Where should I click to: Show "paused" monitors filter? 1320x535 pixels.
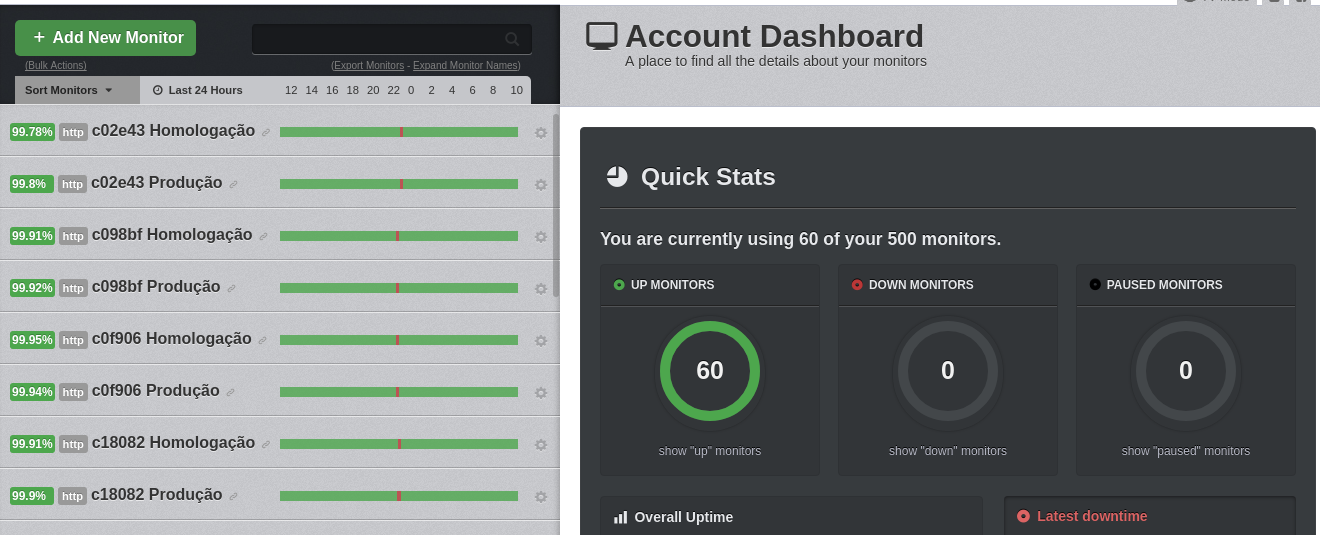pyautogui.click(x=1186, y=451)
